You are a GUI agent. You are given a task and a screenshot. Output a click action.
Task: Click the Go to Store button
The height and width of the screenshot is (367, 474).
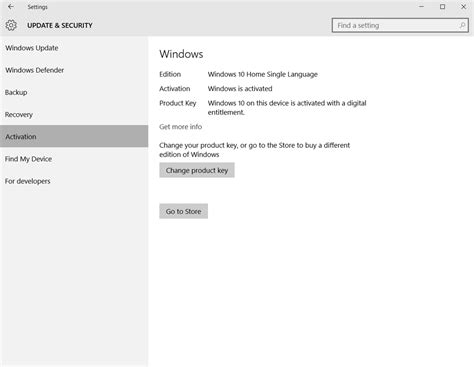(x=183, y=211)
